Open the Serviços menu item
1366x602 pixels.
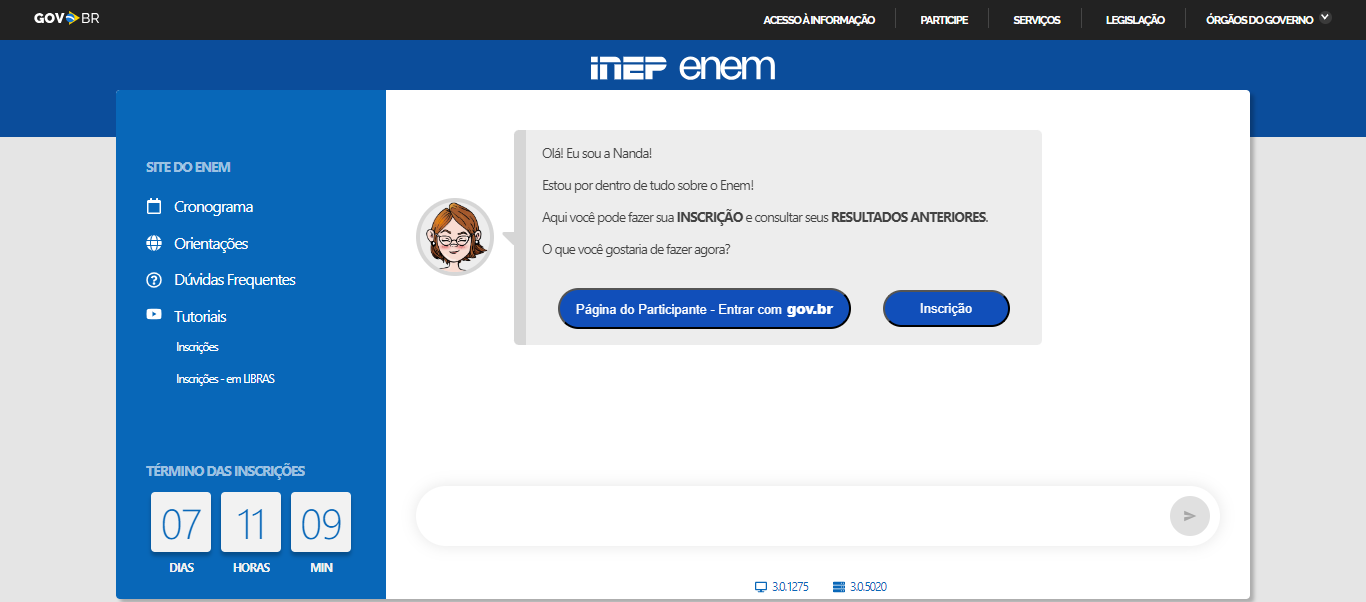[1036, 20]
